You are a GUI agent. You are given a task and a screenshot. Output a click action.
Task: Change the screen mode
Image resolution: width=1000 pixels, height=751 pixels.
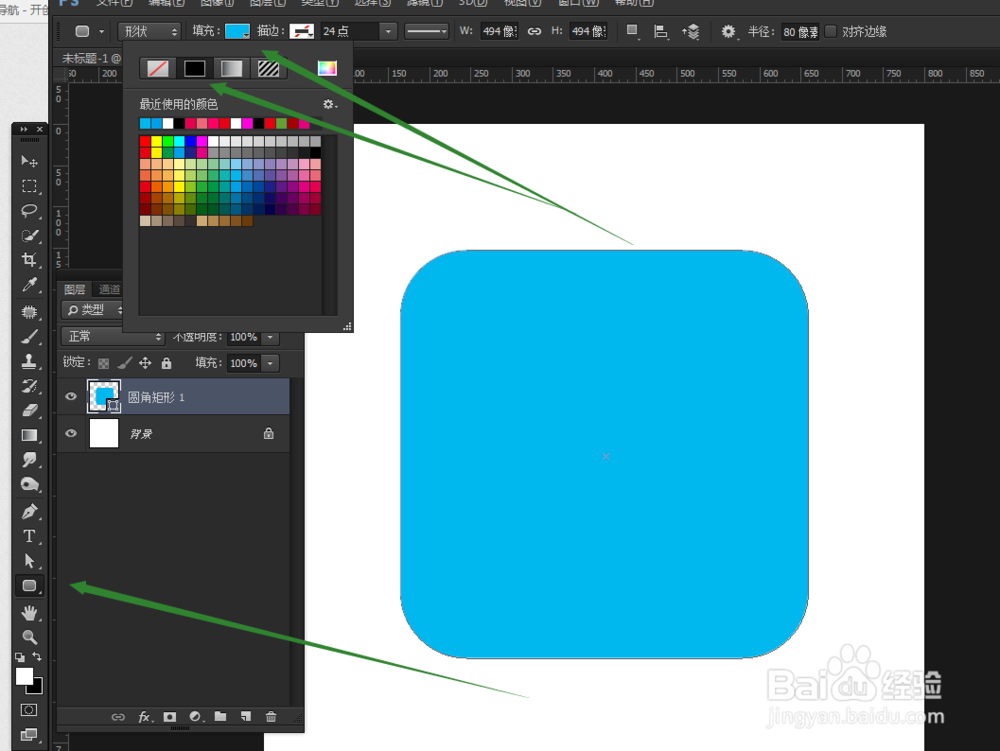tap(29, 734)
